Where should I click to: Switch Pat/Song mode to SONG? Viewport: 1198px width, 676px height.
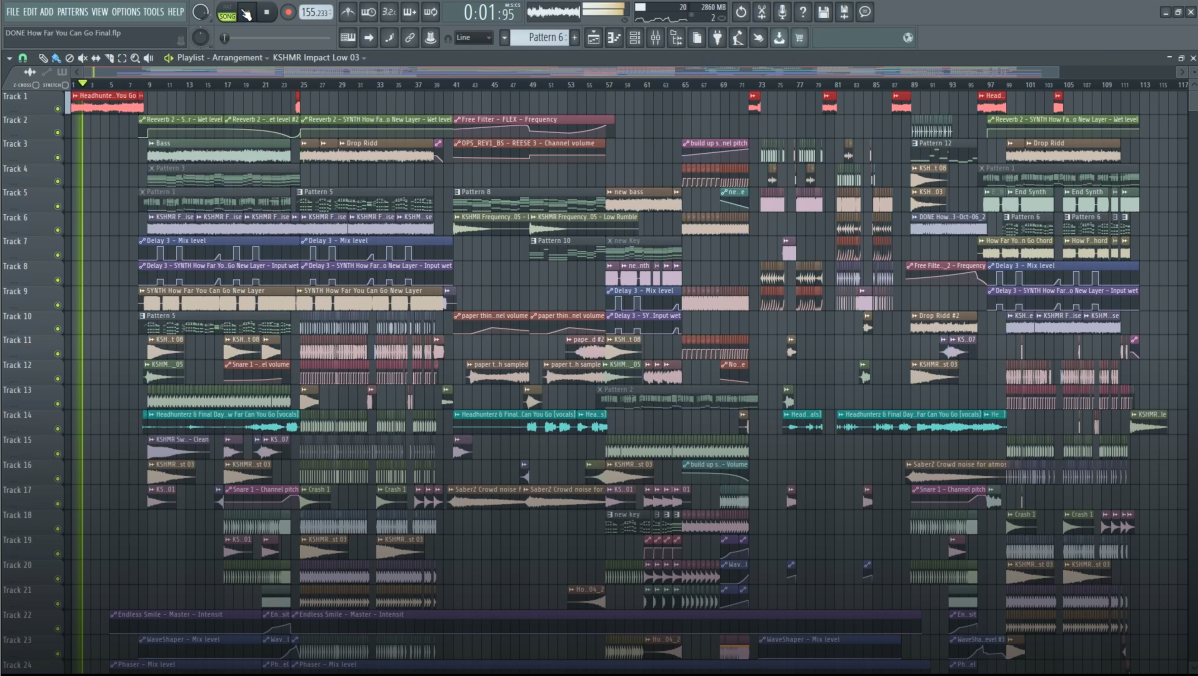[x=227, y=16]
